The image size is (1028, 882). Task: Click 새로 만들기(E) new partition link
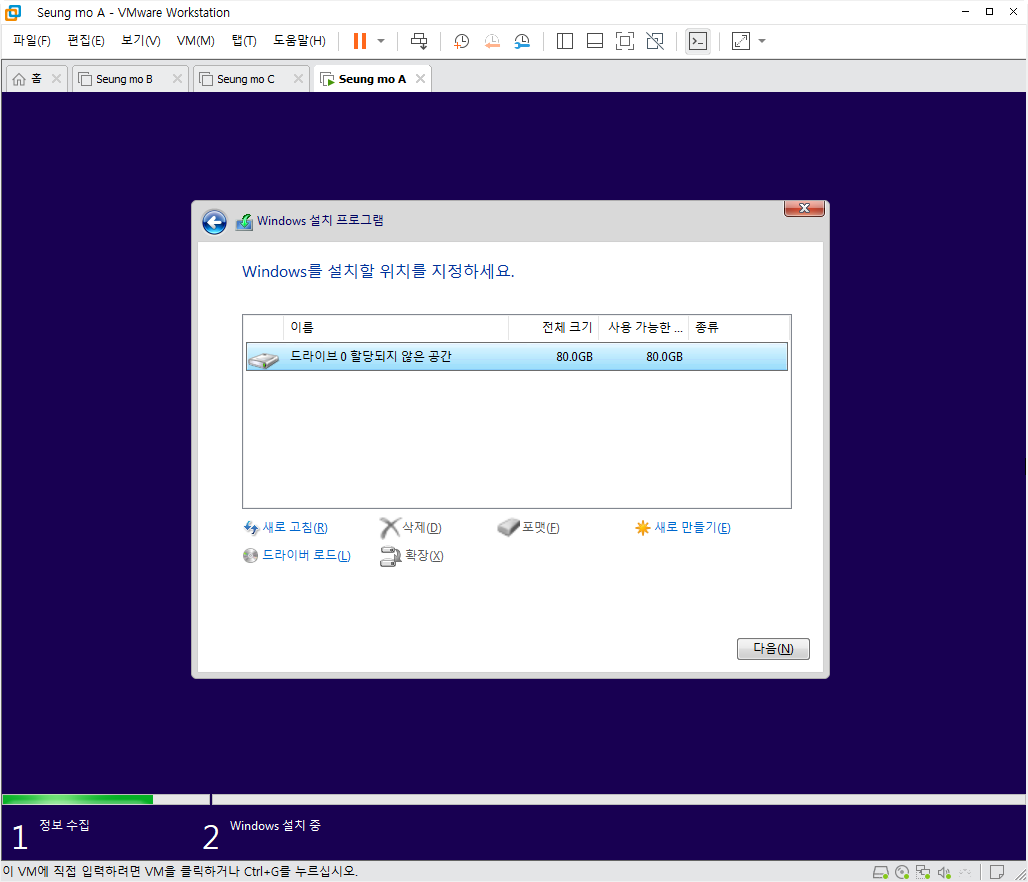[692, 527]
